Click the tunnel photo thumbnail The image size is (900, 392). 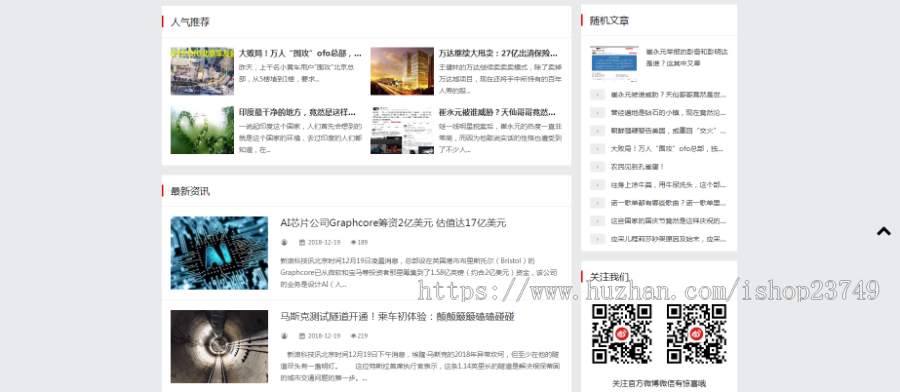[219, 347]
